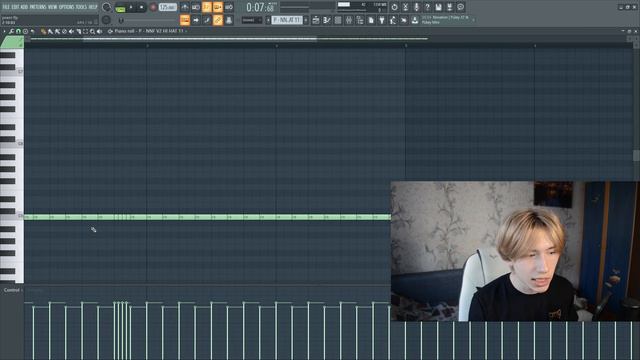640x360 pixels.
Task: Open the pattern selector name field
Action: coord(287,20)
